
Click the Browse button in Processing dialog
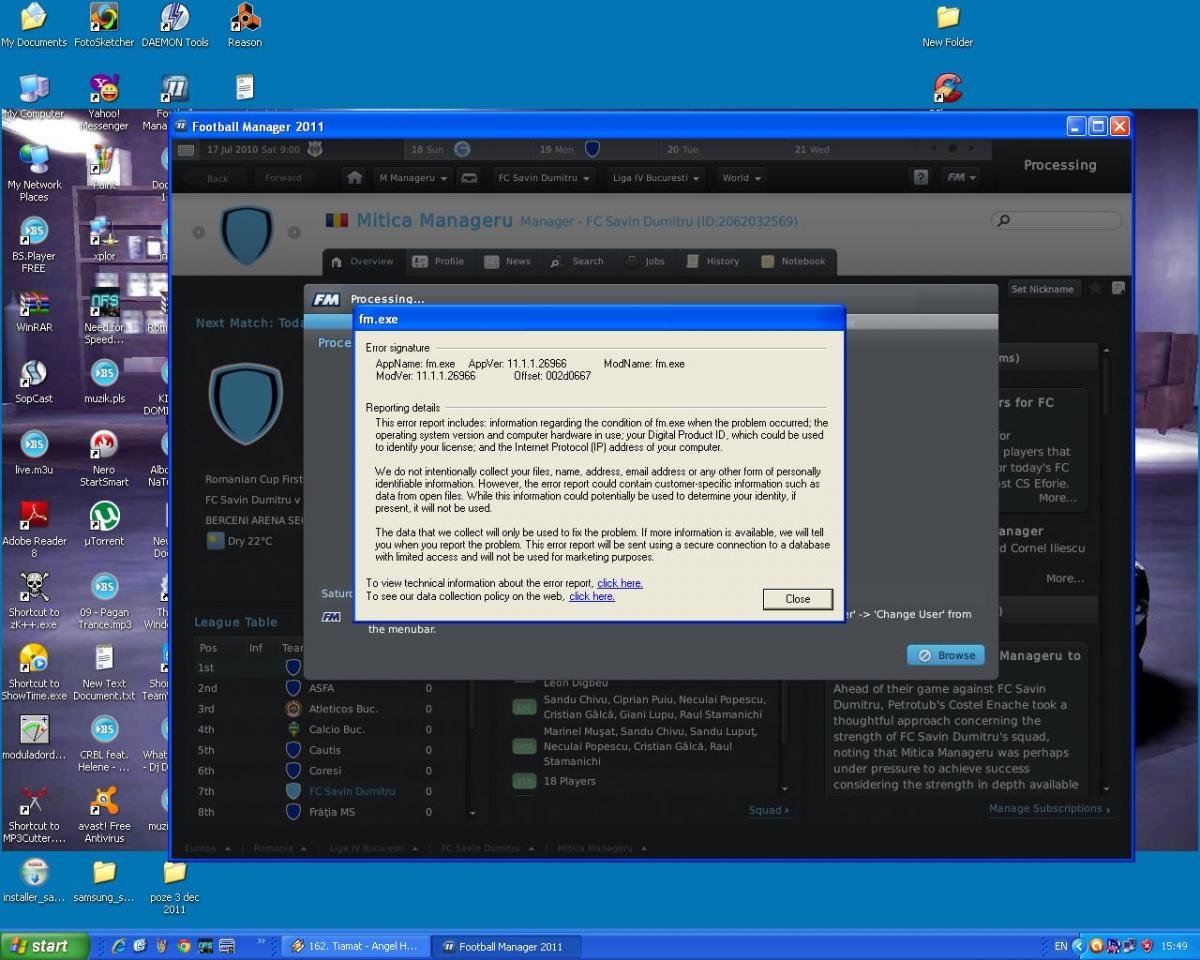coord(945,655)
